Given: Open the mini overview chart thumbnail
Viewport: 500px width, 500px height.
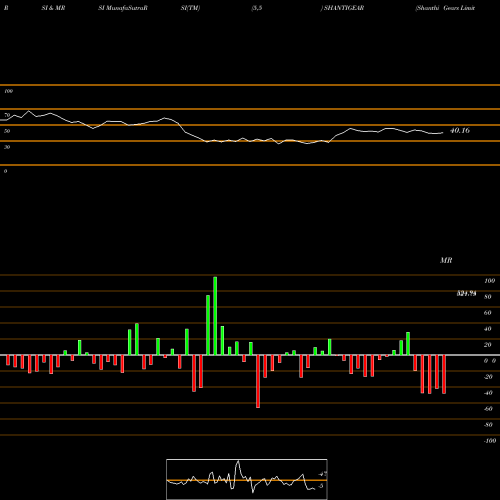Looking at the screenshot, I should point(247,479).
